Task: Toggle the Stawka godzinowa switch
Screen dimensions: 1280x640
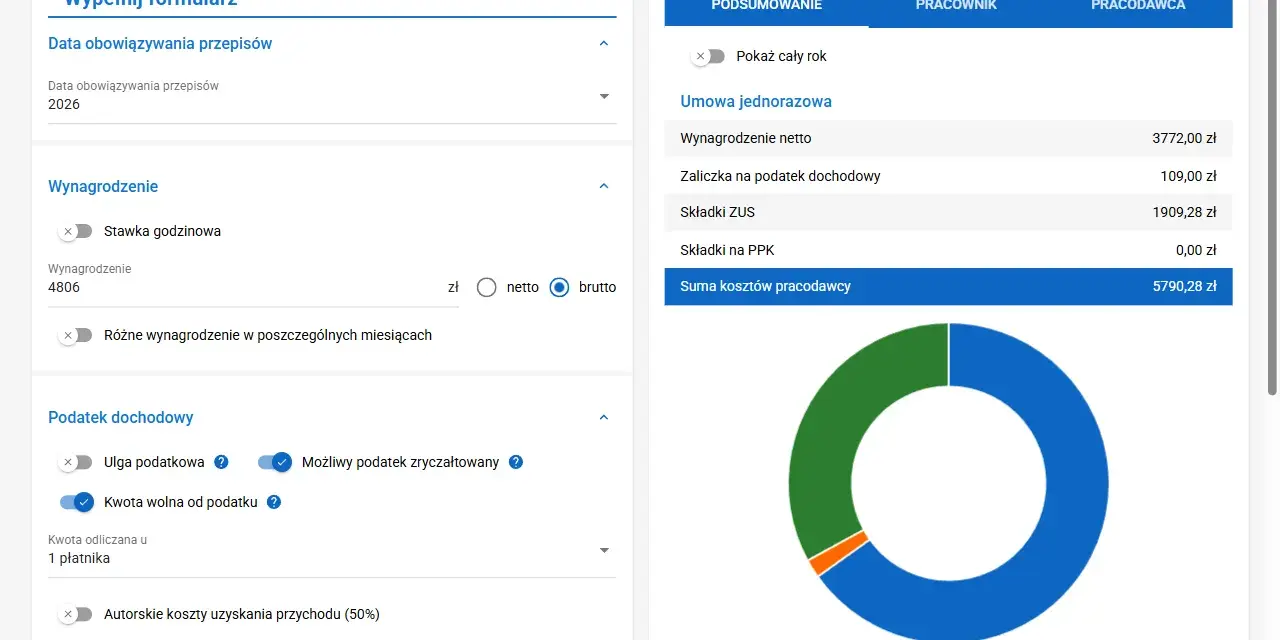Action: click(x=75, y=231)
